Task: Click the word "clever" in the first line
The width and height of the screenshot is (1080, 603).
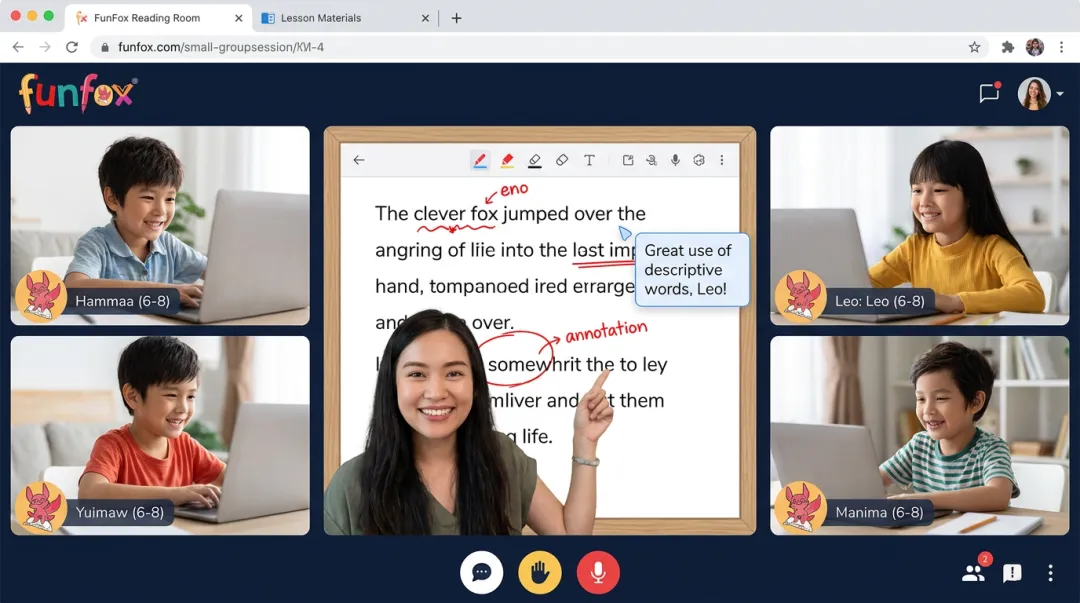Action: tap(439, 214)
